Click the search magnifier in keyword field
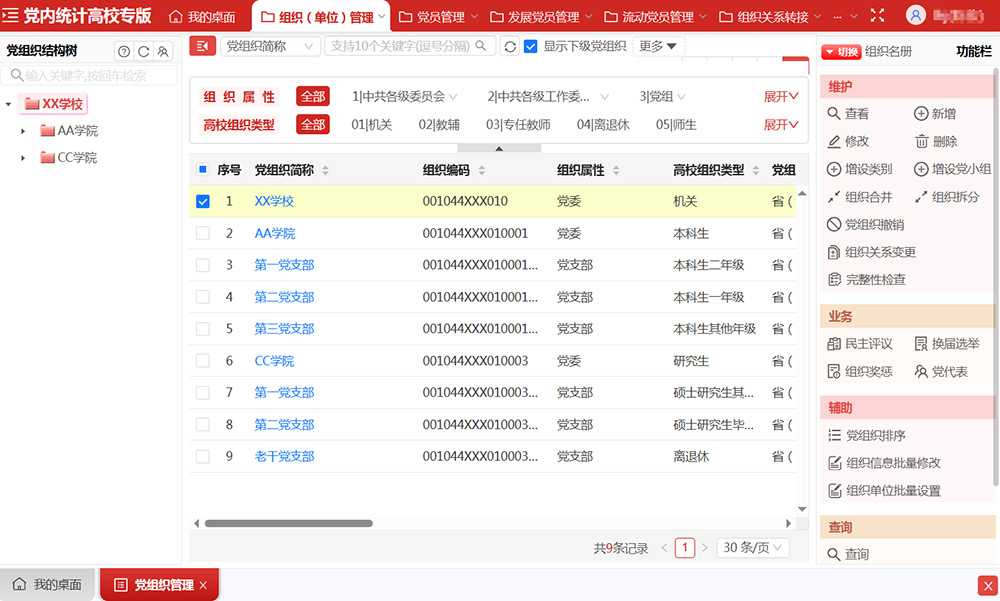The image size is (1000, 601). pos(481,46)
